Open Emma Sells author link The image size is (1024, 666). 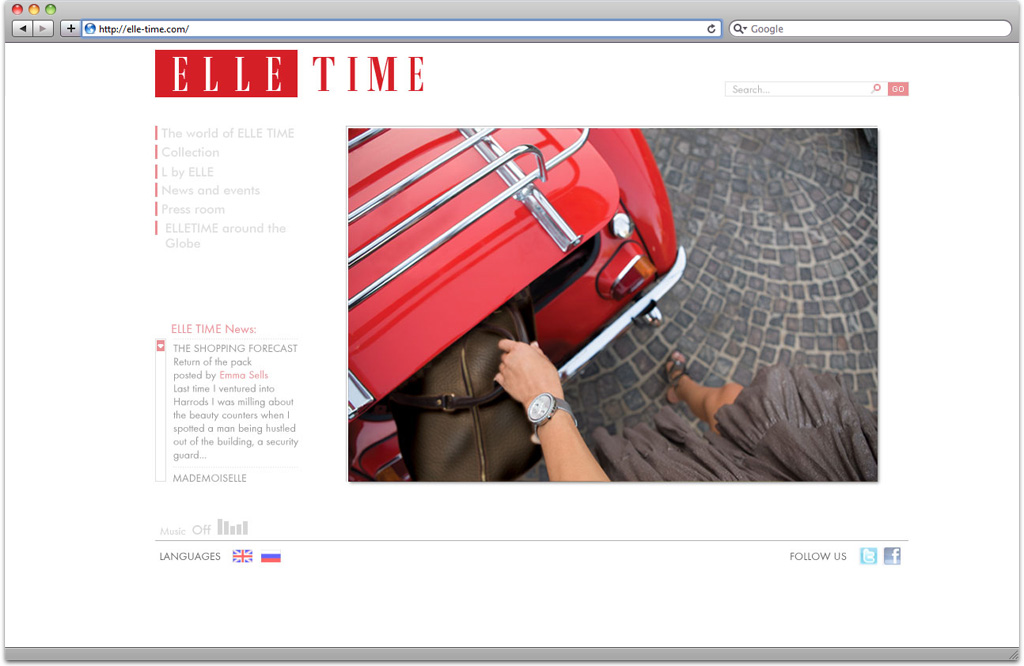[x=244, y=375]
